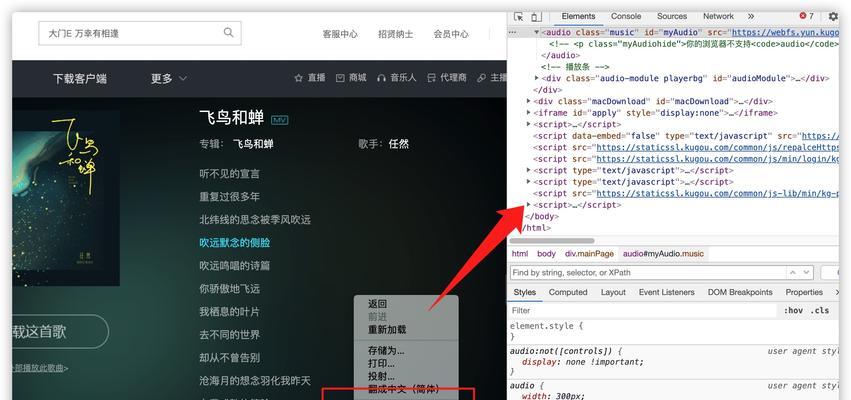Viewport: 851px width, 400px height.
Task: Expand the iframe apply node
Action: pos(529,113)
